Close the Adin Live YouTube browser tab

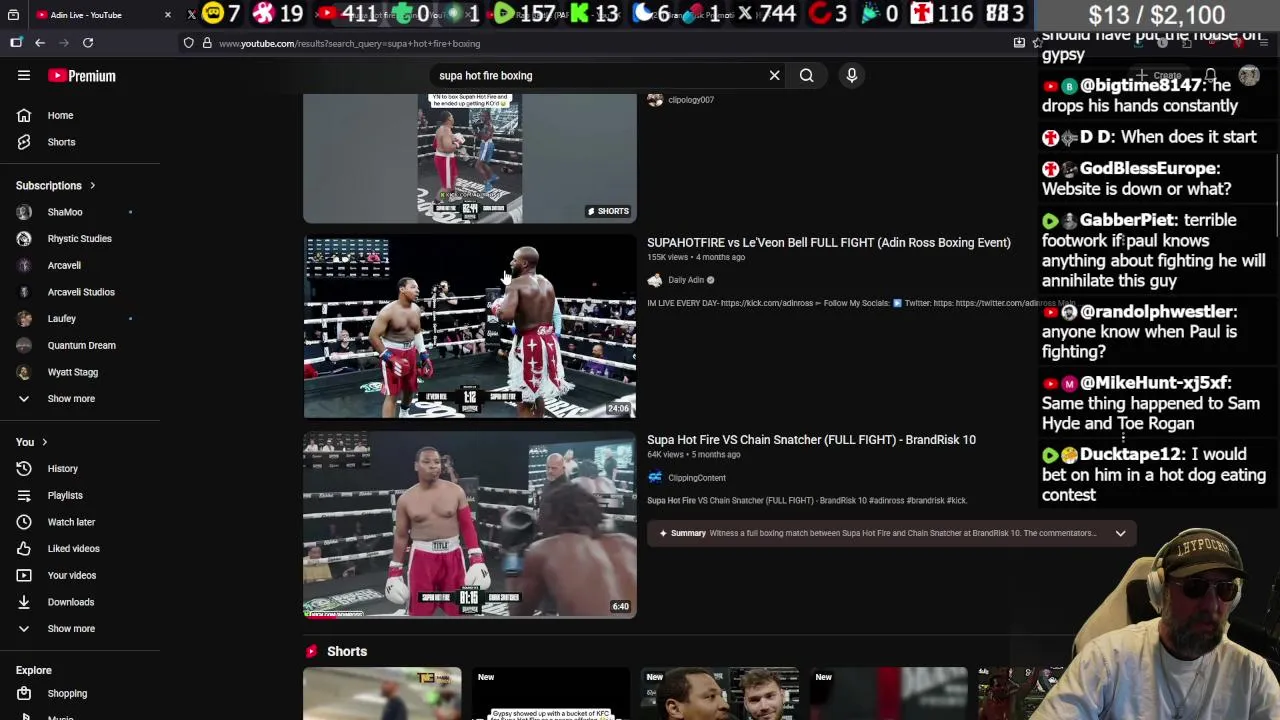[167, 15]
